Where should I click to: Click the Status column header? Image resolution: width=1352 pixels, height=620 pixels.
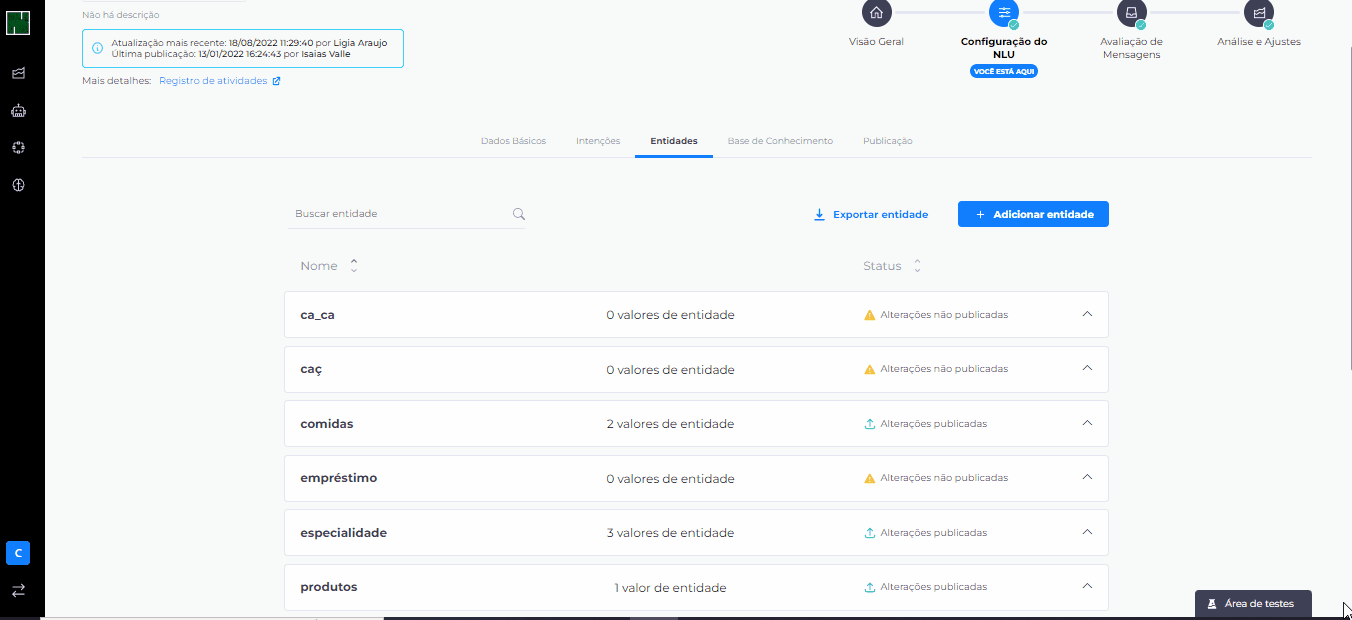[882, 266]
